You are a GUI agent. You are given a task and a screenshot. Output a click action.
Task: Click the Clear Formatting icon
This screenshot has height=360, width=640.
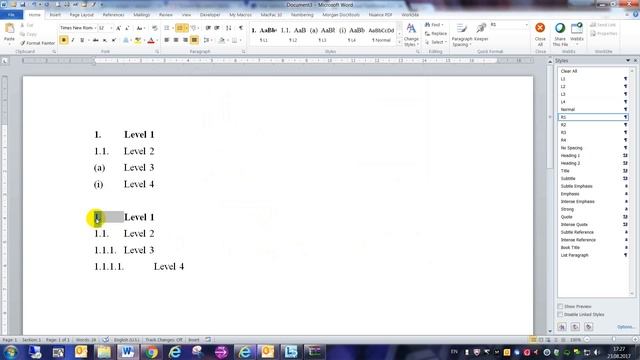[155, 28]
